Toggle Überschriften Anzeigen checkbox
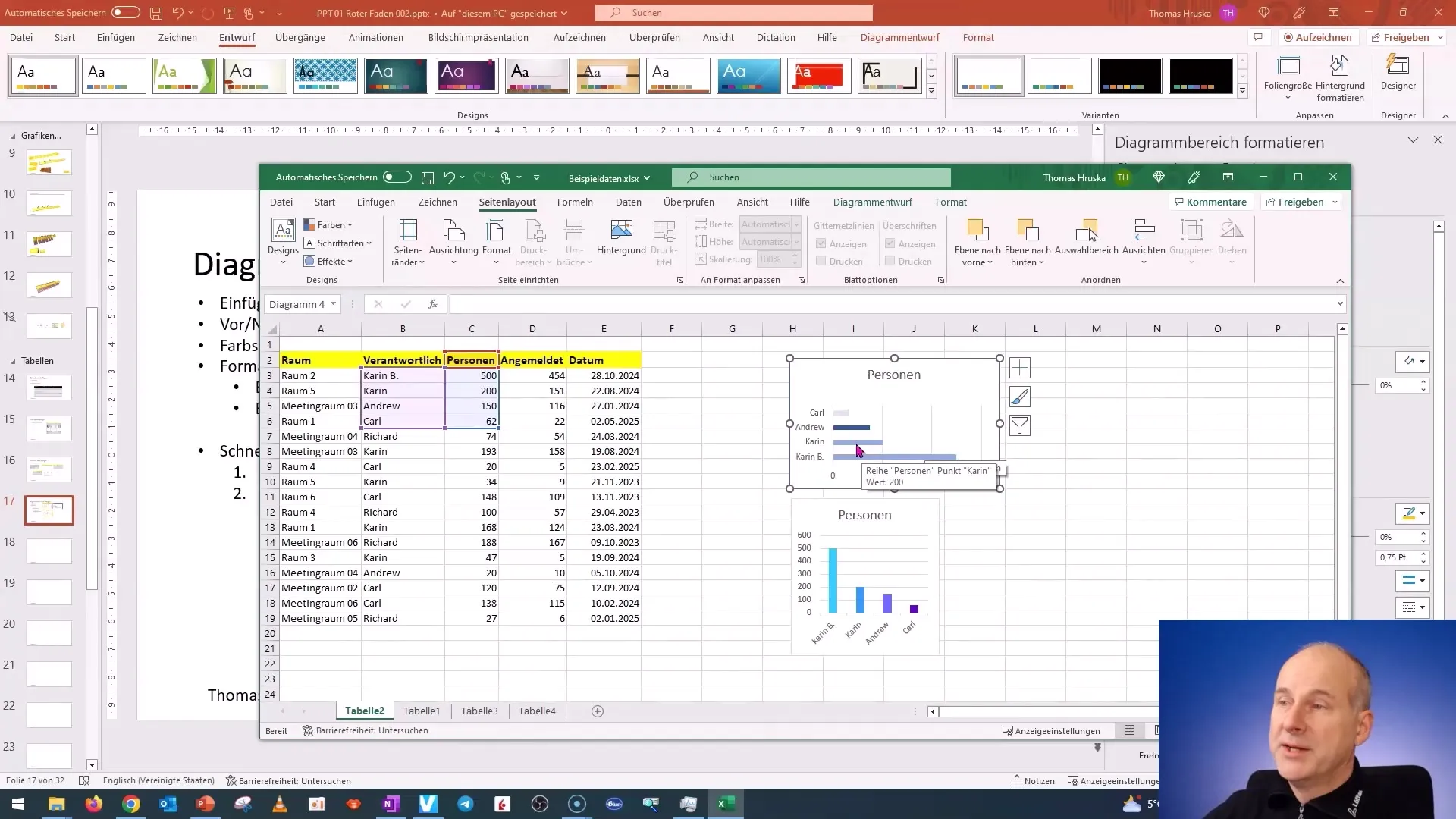The width and height of the screenshot is (1456, 819). tap(890, 243)
